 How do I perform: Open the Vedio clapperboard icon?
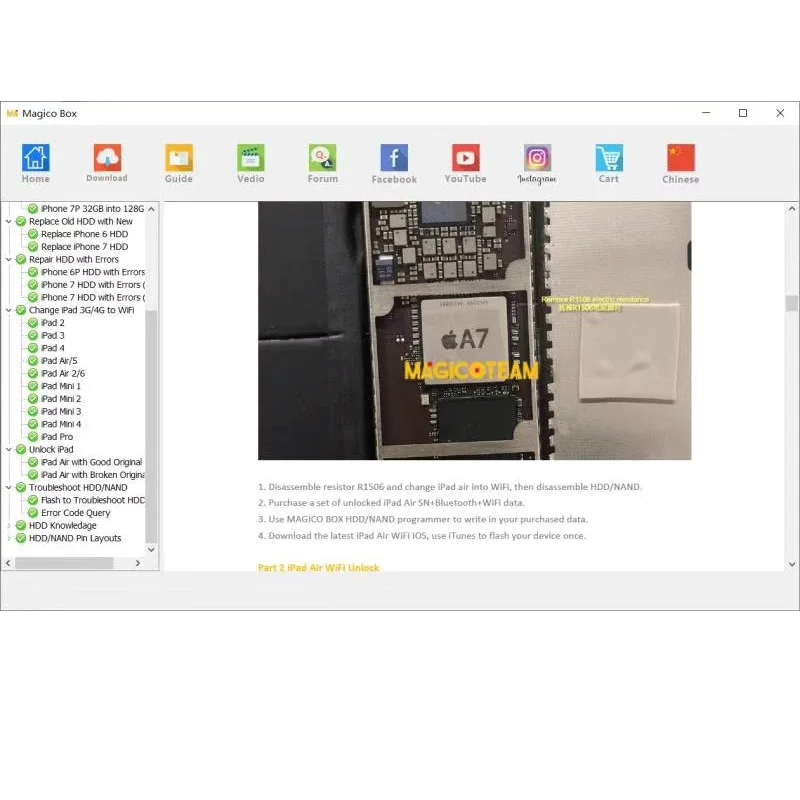pos(251,158)
